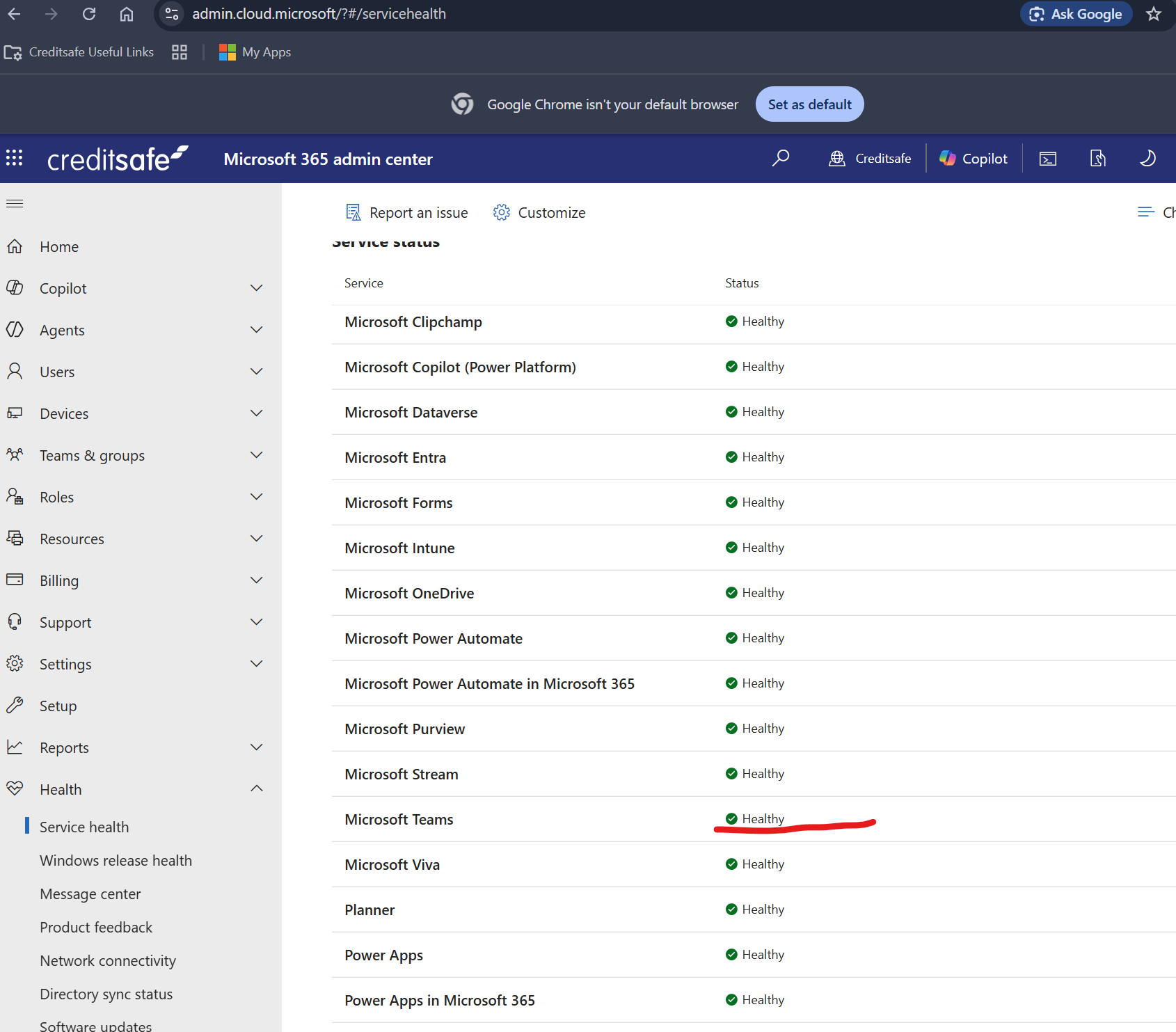
Task: Expand the Users navigation chevron
Action: point(257,372)
